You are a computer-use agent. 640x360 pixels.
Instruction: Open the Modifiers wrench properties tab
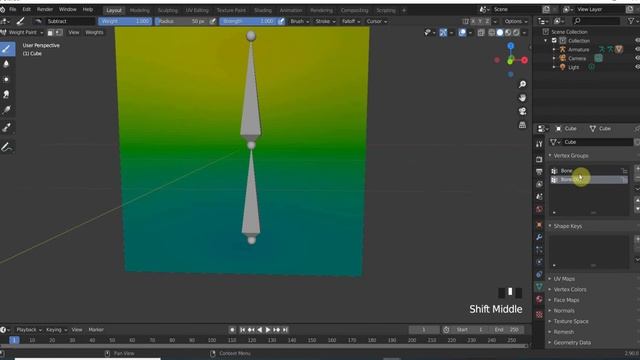(539, 237)
